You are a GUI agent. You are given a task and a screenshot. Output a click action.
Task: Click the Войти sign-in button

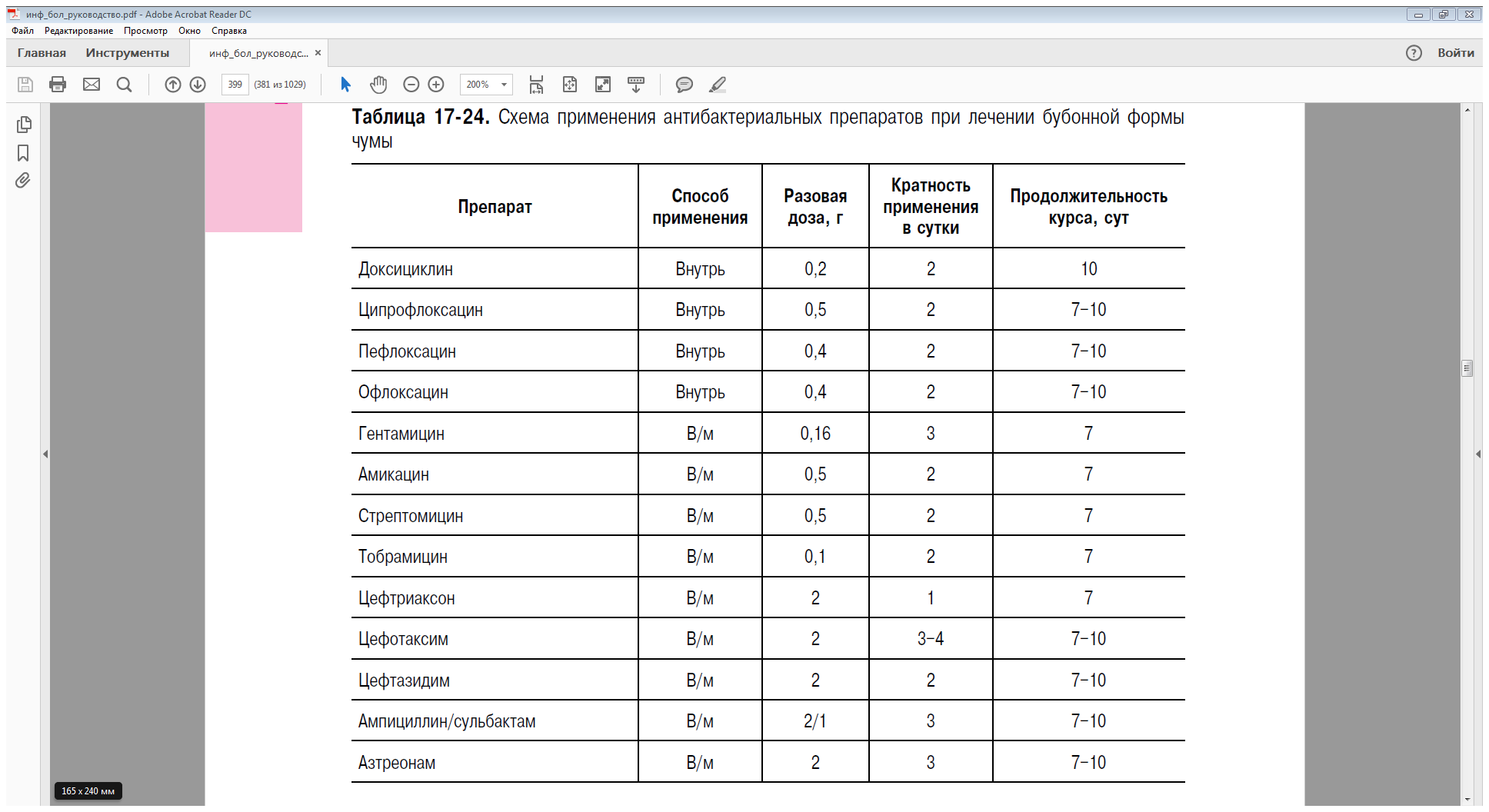1456,53
